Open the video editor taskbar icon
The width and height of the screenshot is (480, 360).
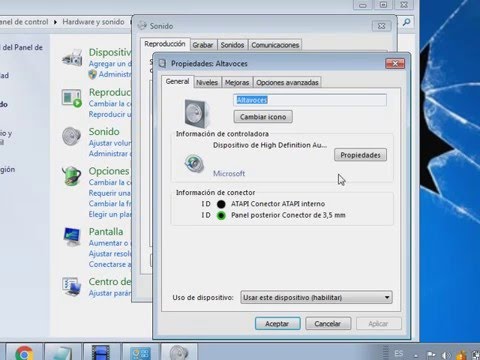click(101, 353)
